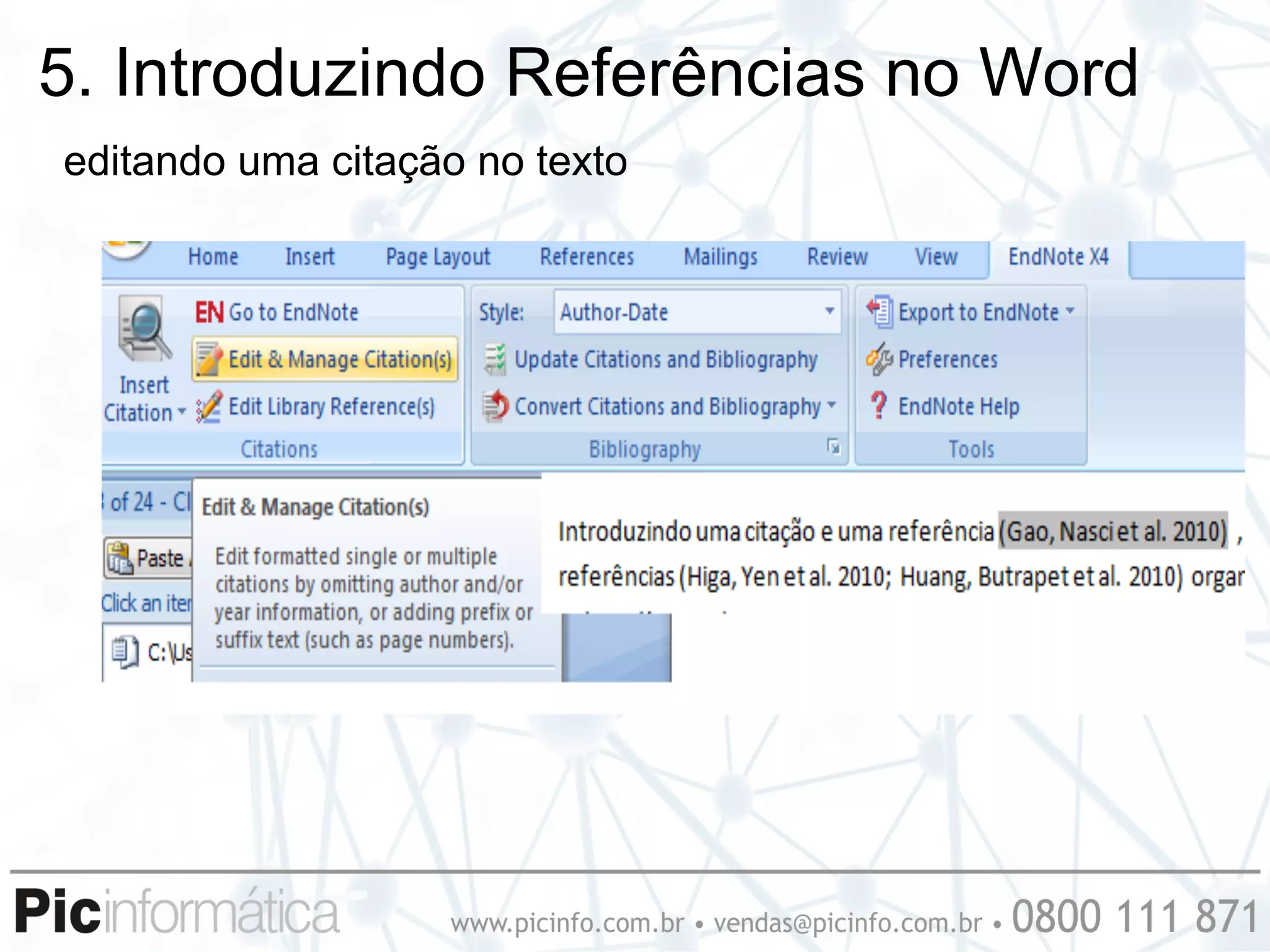Click the Edit Library Reference(s) pencil icon
1270x952 pixels.
pyautogui.click(x=209, y=407)
